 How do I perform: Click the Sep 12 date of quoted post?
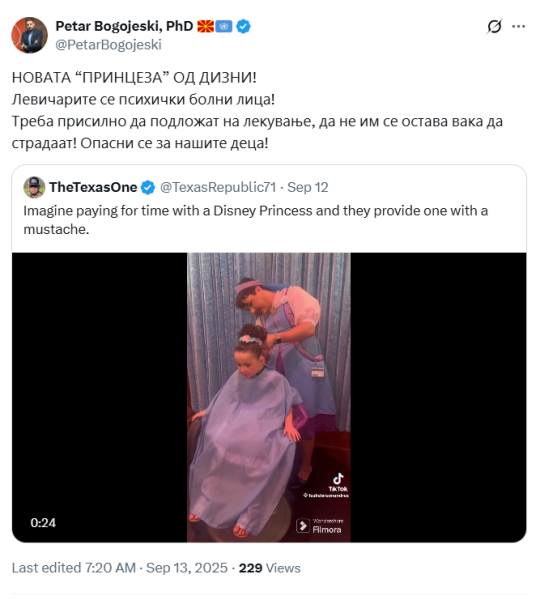[308, 187]
